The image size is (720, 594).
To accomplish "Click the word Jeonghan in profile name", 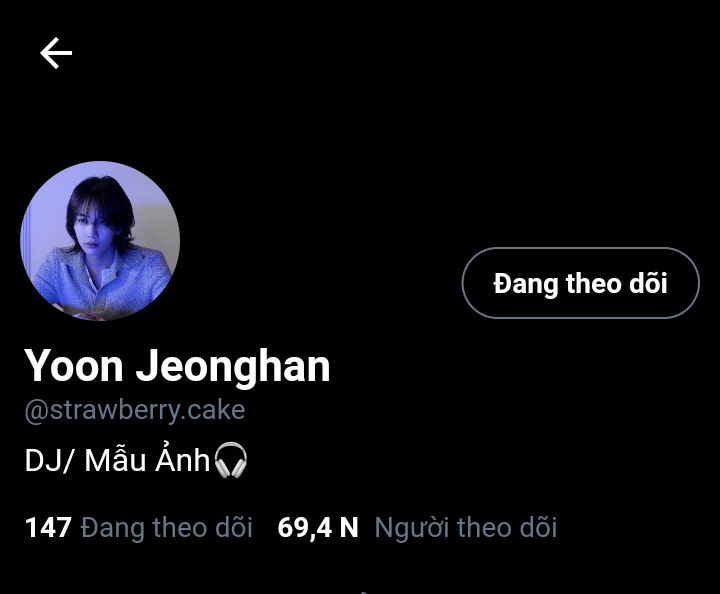I will pyautogui.click(x=233, y=366).
